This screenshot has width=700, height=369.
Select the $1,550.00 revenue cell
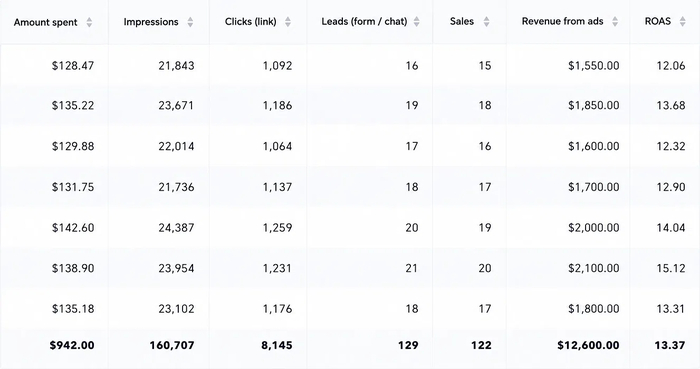(594, 66)
